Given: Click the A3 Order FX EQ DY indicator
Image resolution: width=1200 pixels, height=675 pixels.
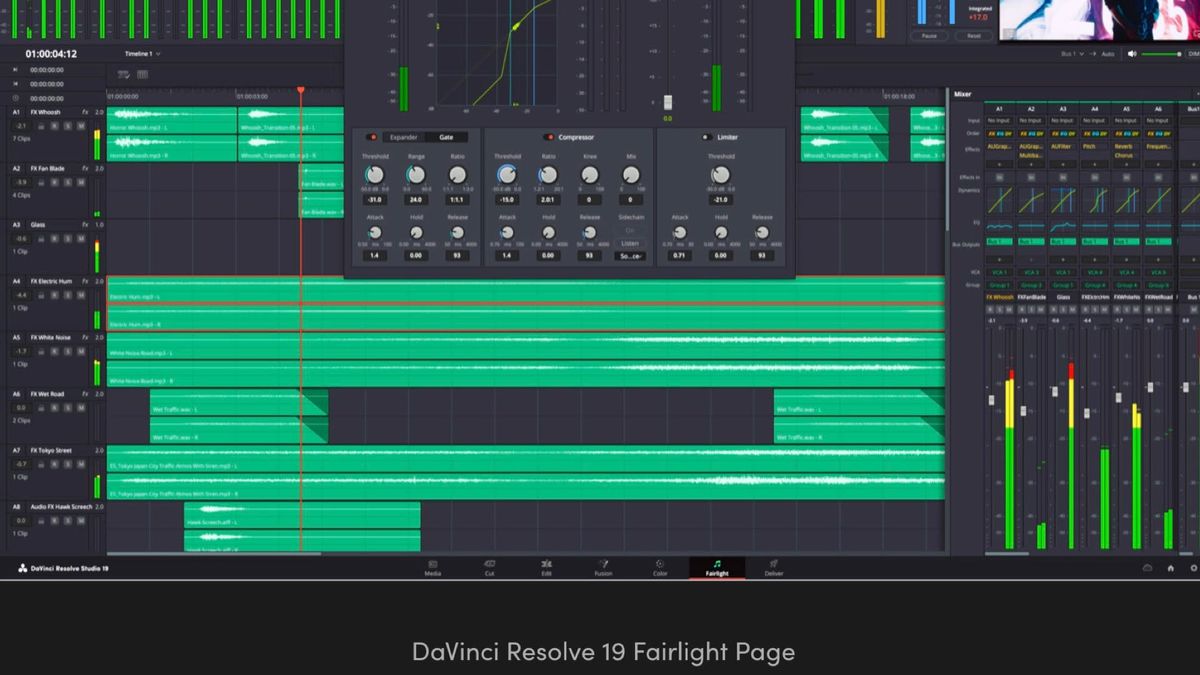Looking at the screenshot, I should click(1063, 133).
